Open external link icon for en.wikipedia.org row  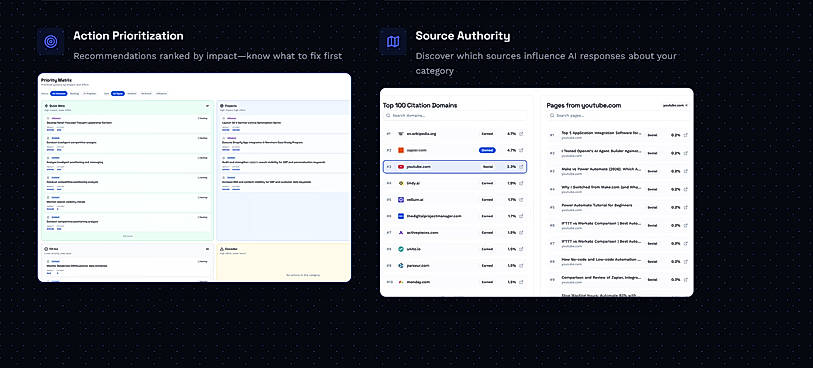click(x=521, y=134)
